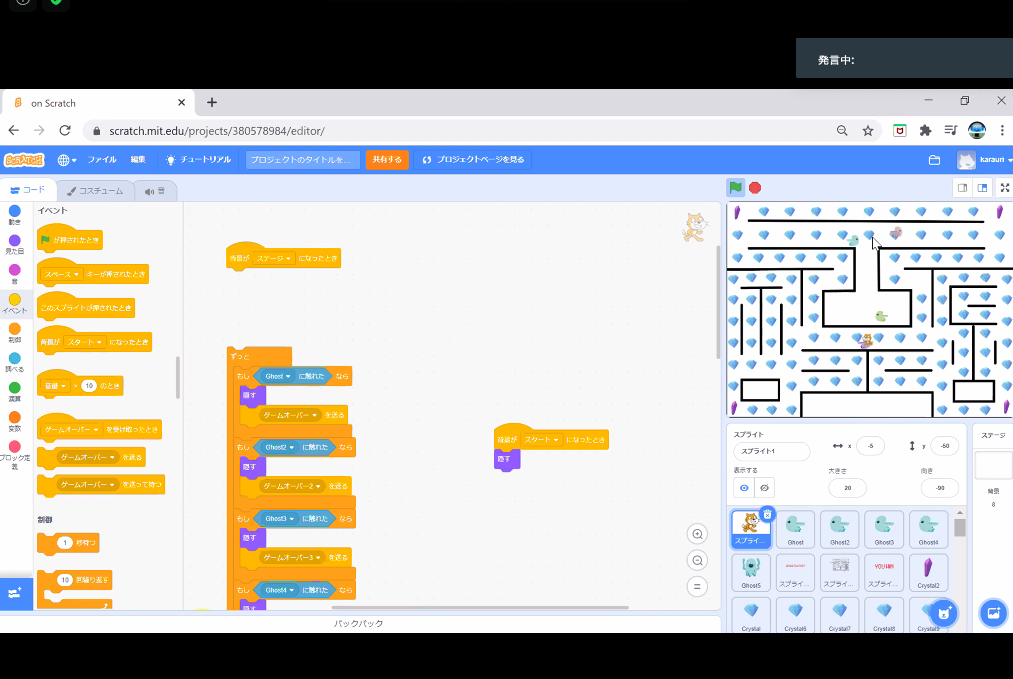
Task: Show the sprite with the eye icon
Action: pos(744,488)
